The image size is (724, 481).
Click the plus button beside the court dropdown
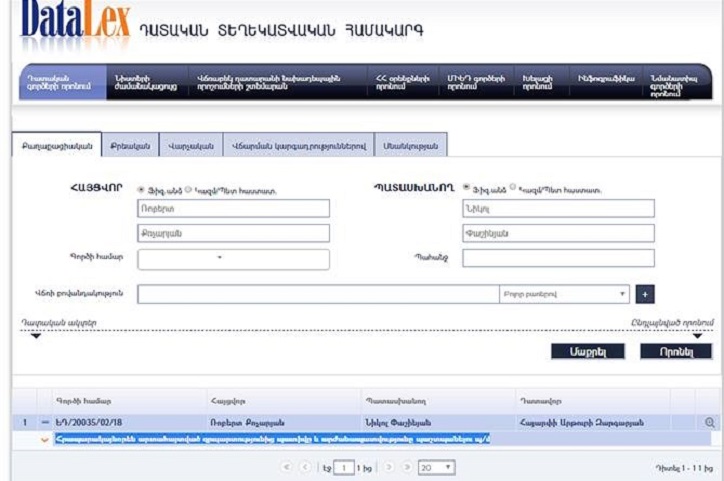[x=645, y=295]
